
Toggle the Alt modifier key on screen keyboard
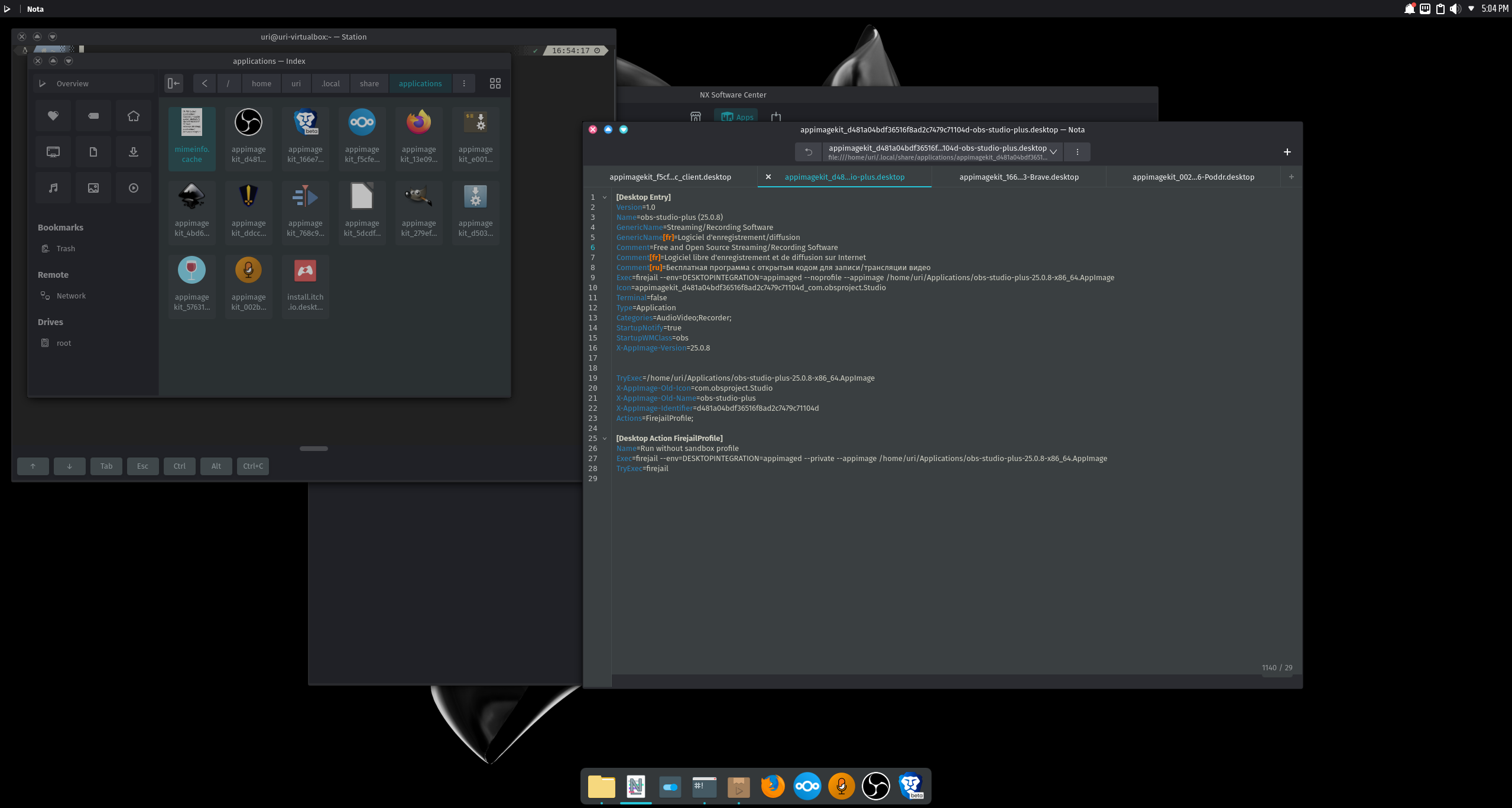[216, 466]
